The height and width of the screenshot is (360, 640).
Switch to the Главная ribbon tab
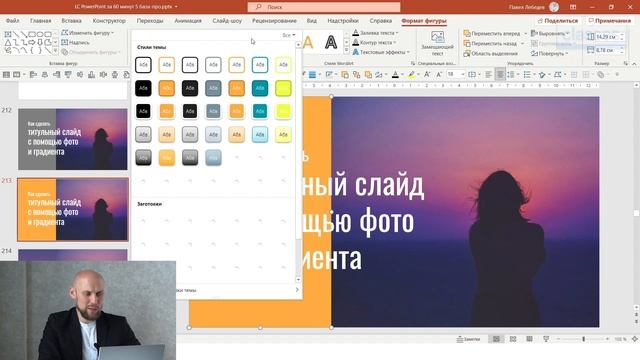click(x=40, y=20)
